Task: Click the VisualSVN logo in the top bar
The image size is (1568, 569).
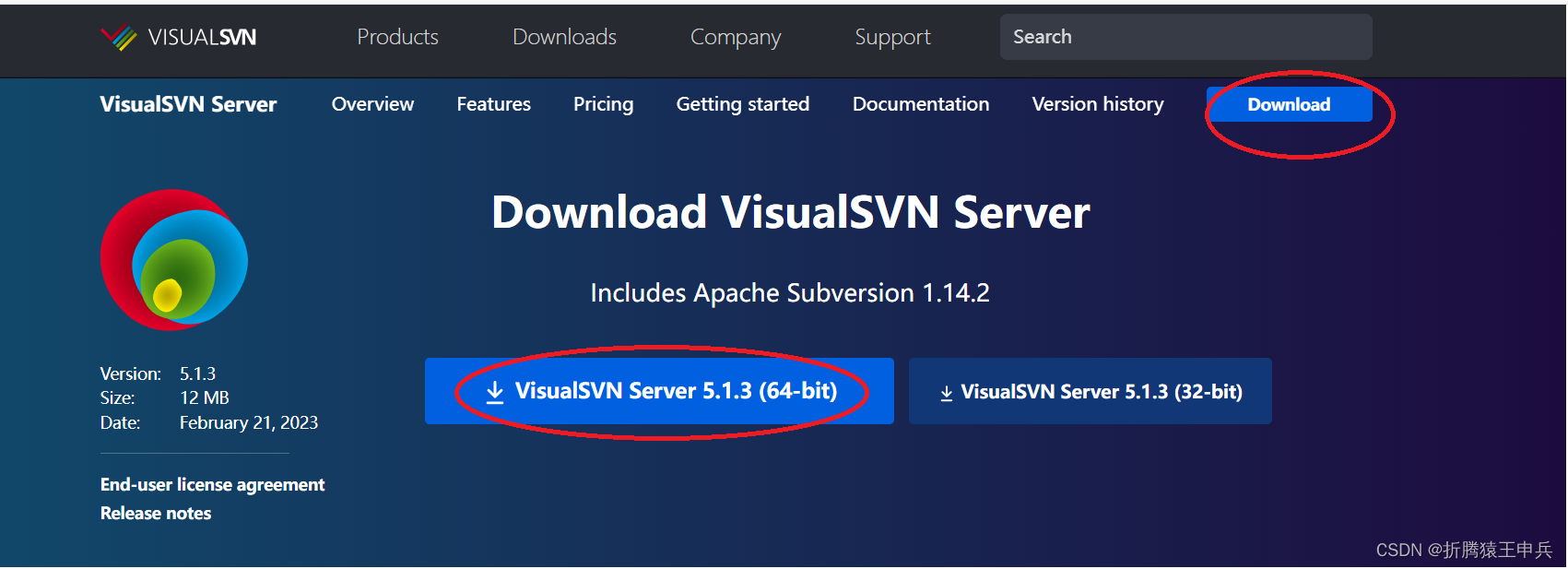Action: click(178, 37)
